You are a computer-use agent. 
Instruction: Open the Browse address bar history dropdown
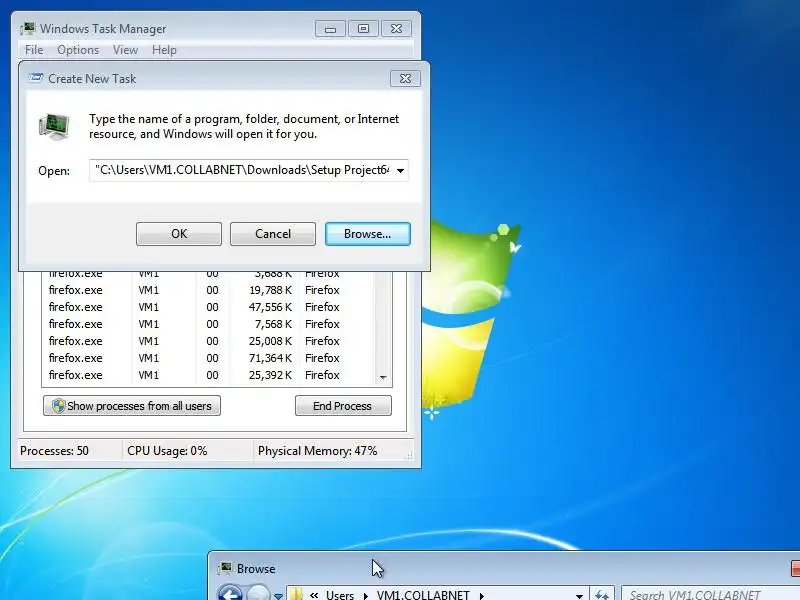pyautogui.click(x=579, y=595)
